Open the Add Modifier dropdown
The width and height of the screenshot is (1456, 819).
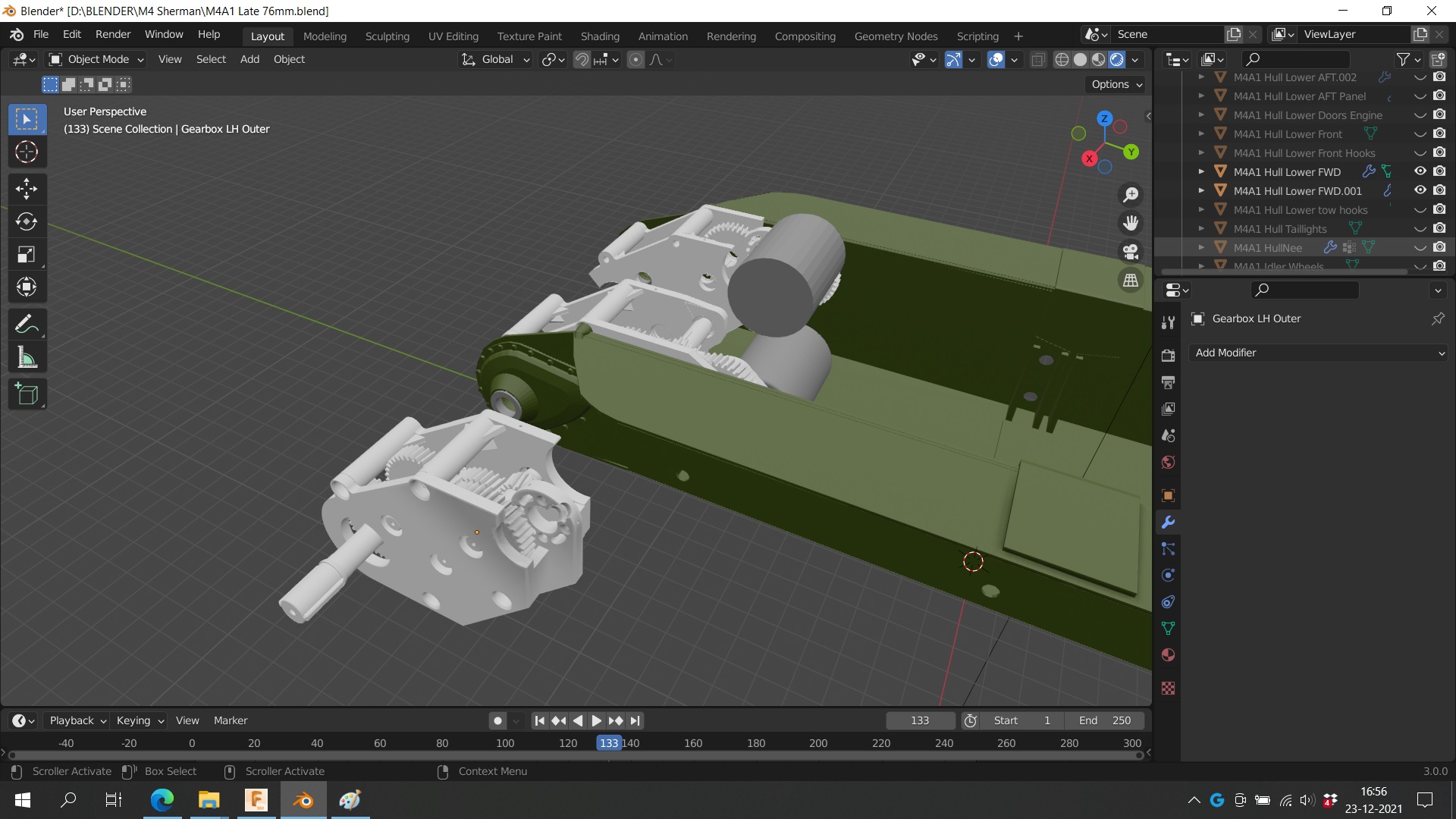(x=1319, y=353)
